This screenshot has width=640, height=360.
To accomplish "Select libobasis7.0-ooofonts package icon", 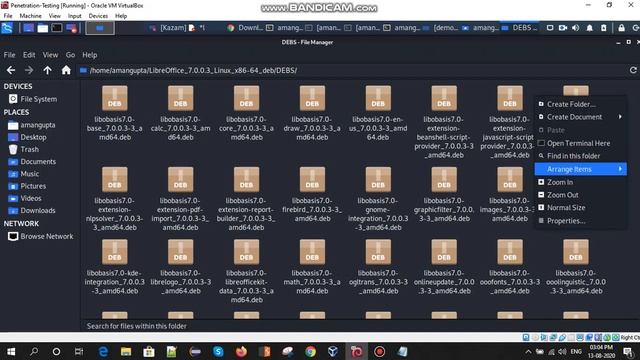I will click(x=510, y=251).
